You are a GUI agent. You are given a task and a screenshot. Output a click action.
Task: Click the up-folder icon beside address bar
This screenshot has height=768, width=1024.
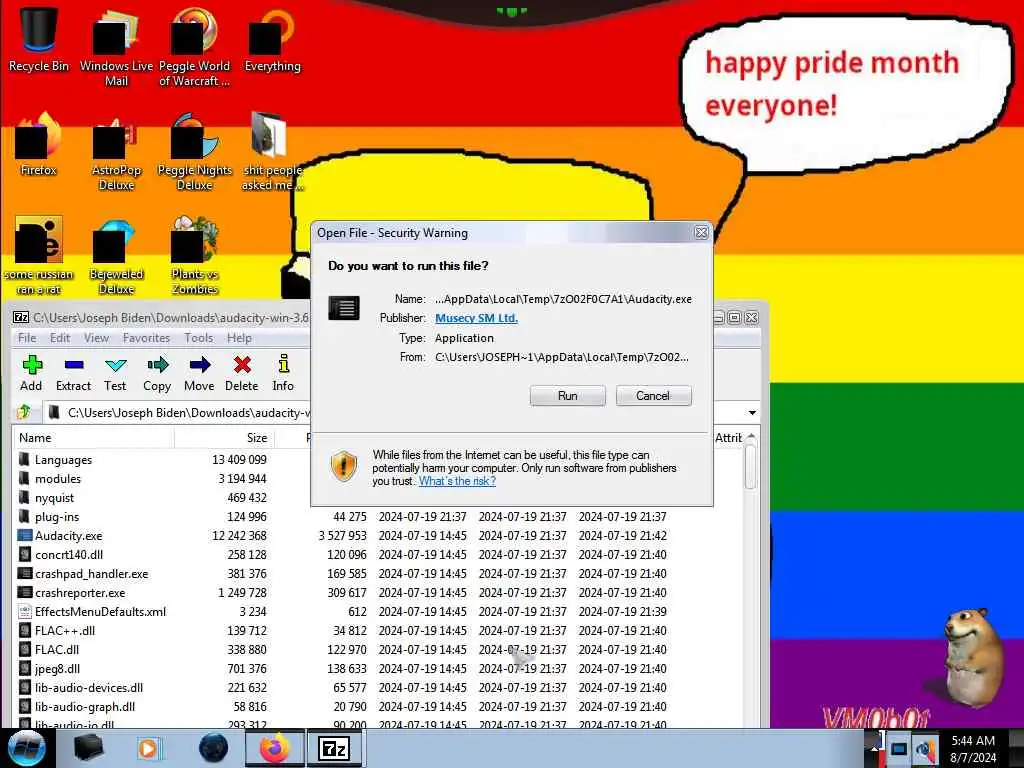25,412
